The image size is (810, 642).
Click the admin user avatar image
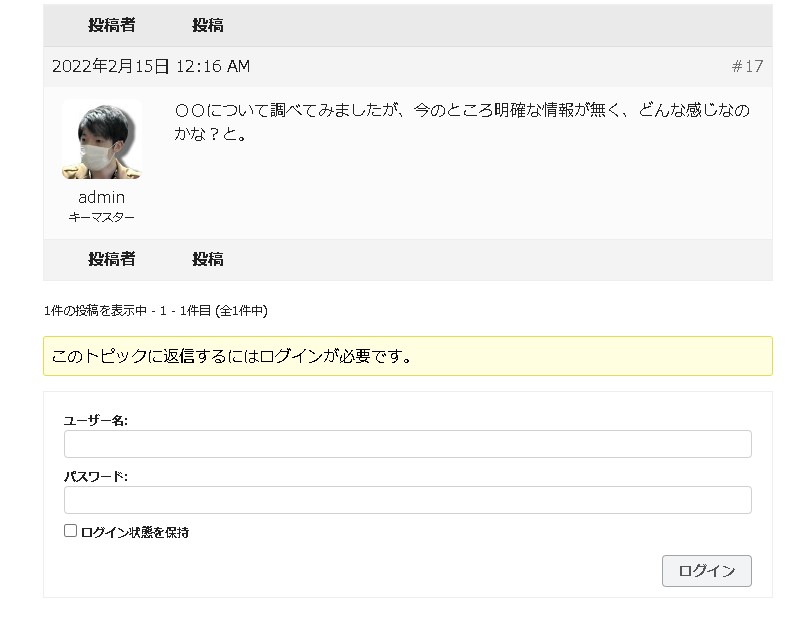click(101, 140)
